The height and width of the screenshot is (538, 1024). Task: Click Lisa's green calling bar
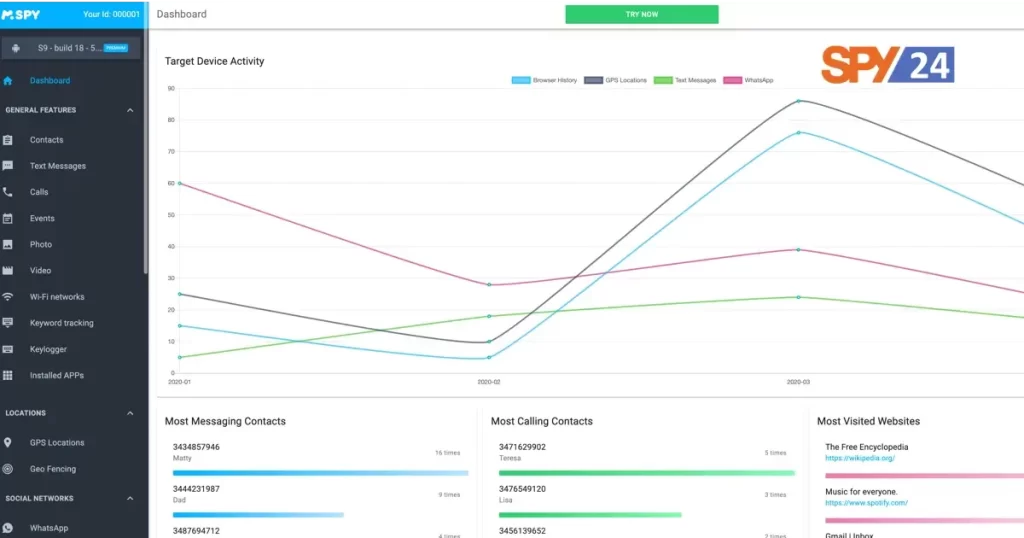[590, 515]
